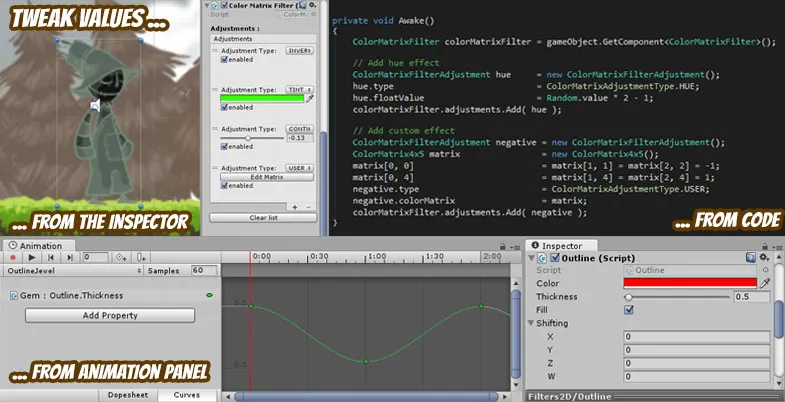Click the Samples field showing 60
This screenshot has height=402, width=785.
(204, 270)
